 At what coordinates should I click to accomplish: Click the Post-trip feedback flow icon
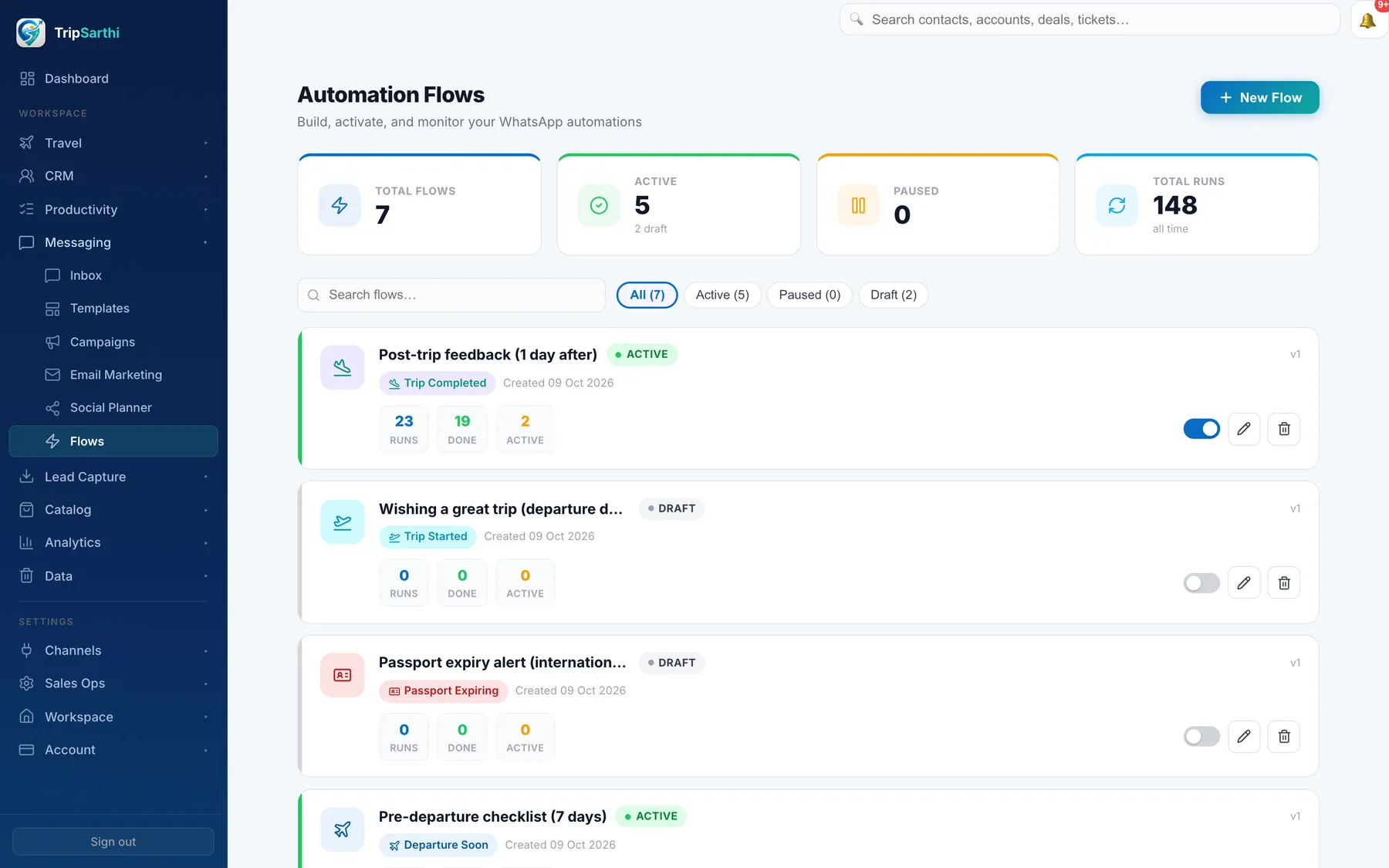[343, 367]
